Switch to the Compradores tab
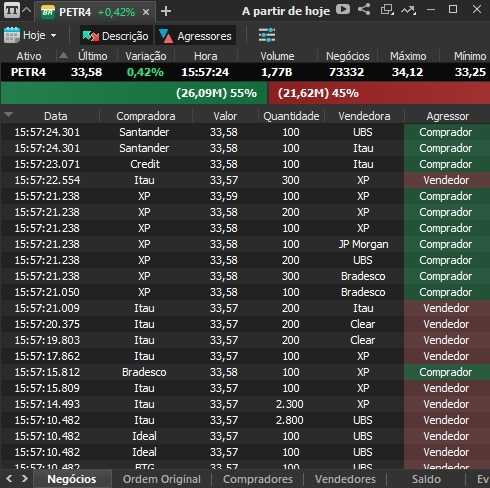490x488 pixels. click(x=258, y=479)
